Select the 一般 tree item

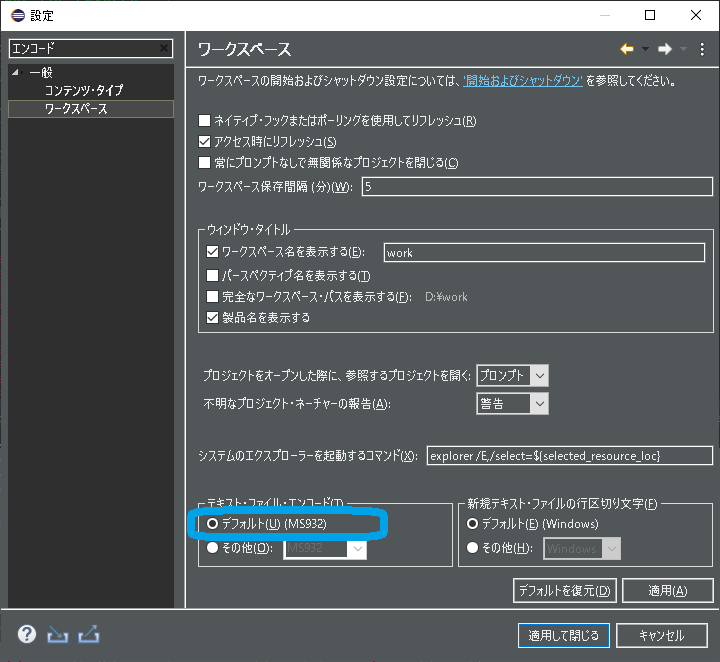pyautogui.click(x=41, y=72)
